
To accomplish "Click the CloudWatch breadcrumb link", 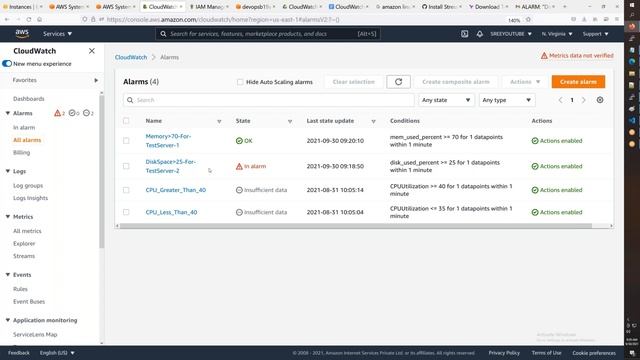I will point(131,58).
